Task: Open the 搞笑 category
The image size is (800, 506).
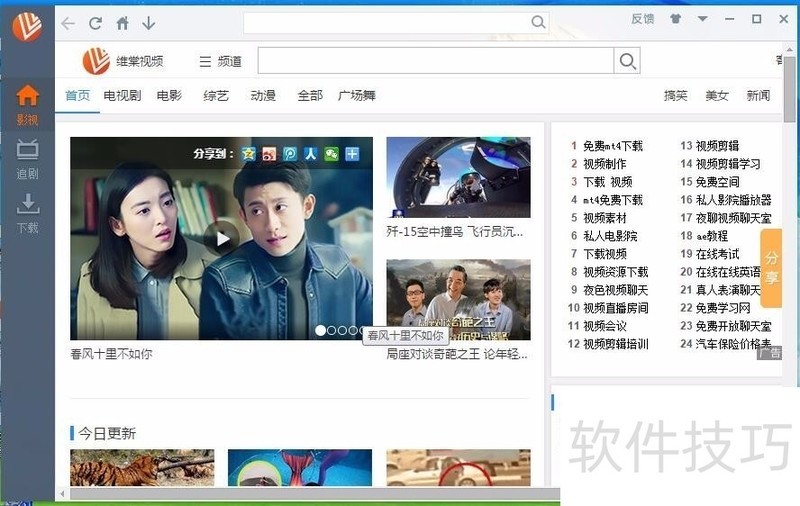Action: click(x=676, y=95)
